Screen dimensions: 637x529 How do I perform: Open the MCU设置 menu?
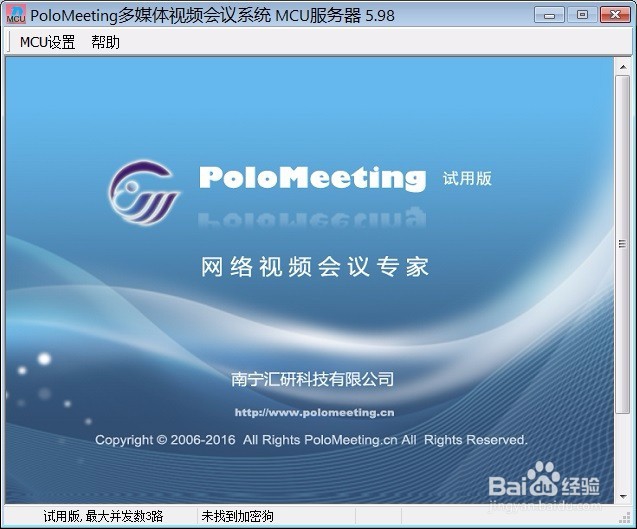(x=48, y=42)
